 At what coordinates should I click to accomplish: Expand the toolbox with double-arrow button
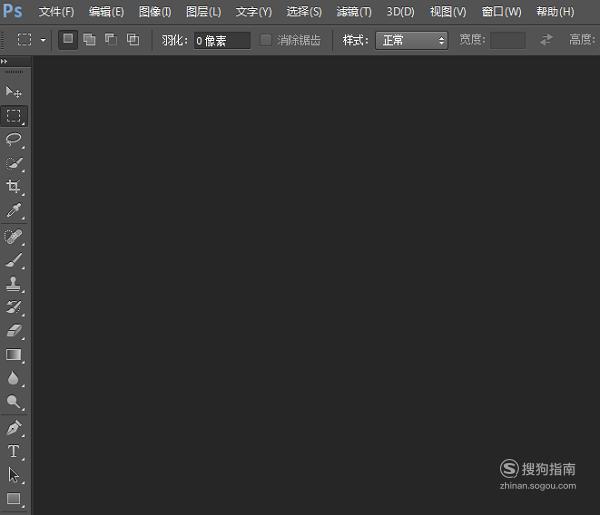(x=4, y=61)
